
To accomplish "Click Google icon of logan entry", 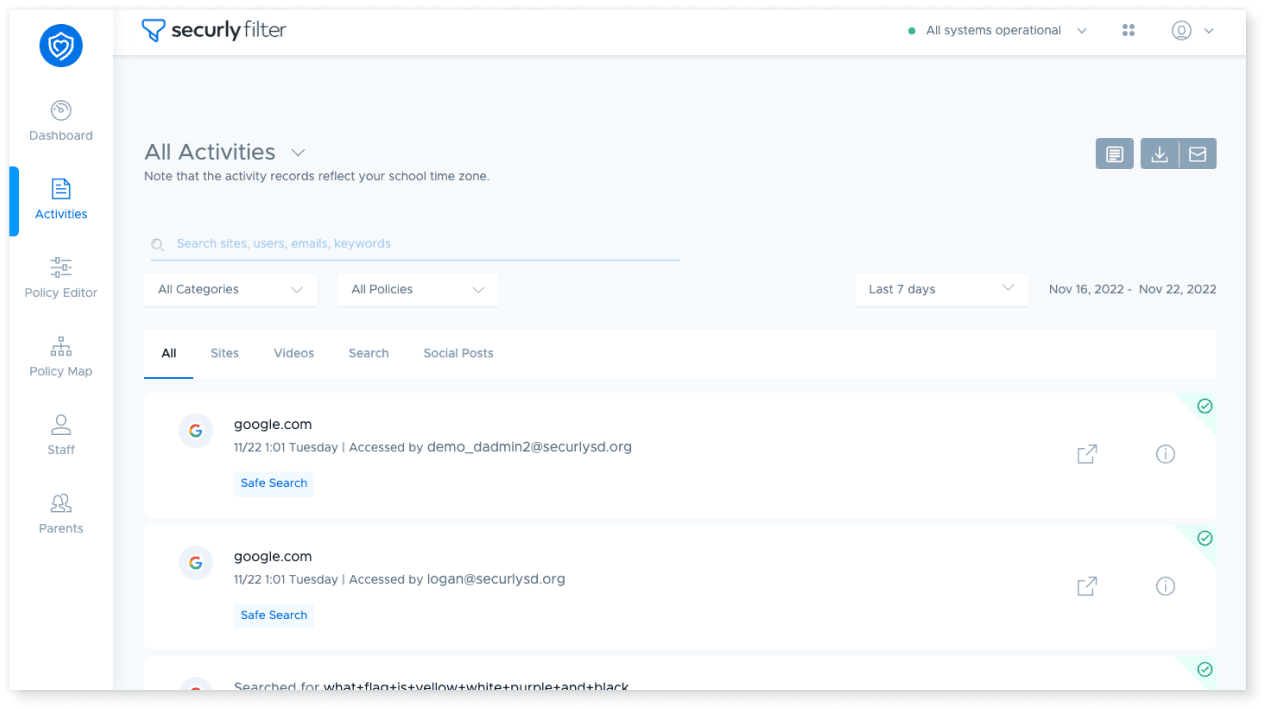I will coord(195,563).
